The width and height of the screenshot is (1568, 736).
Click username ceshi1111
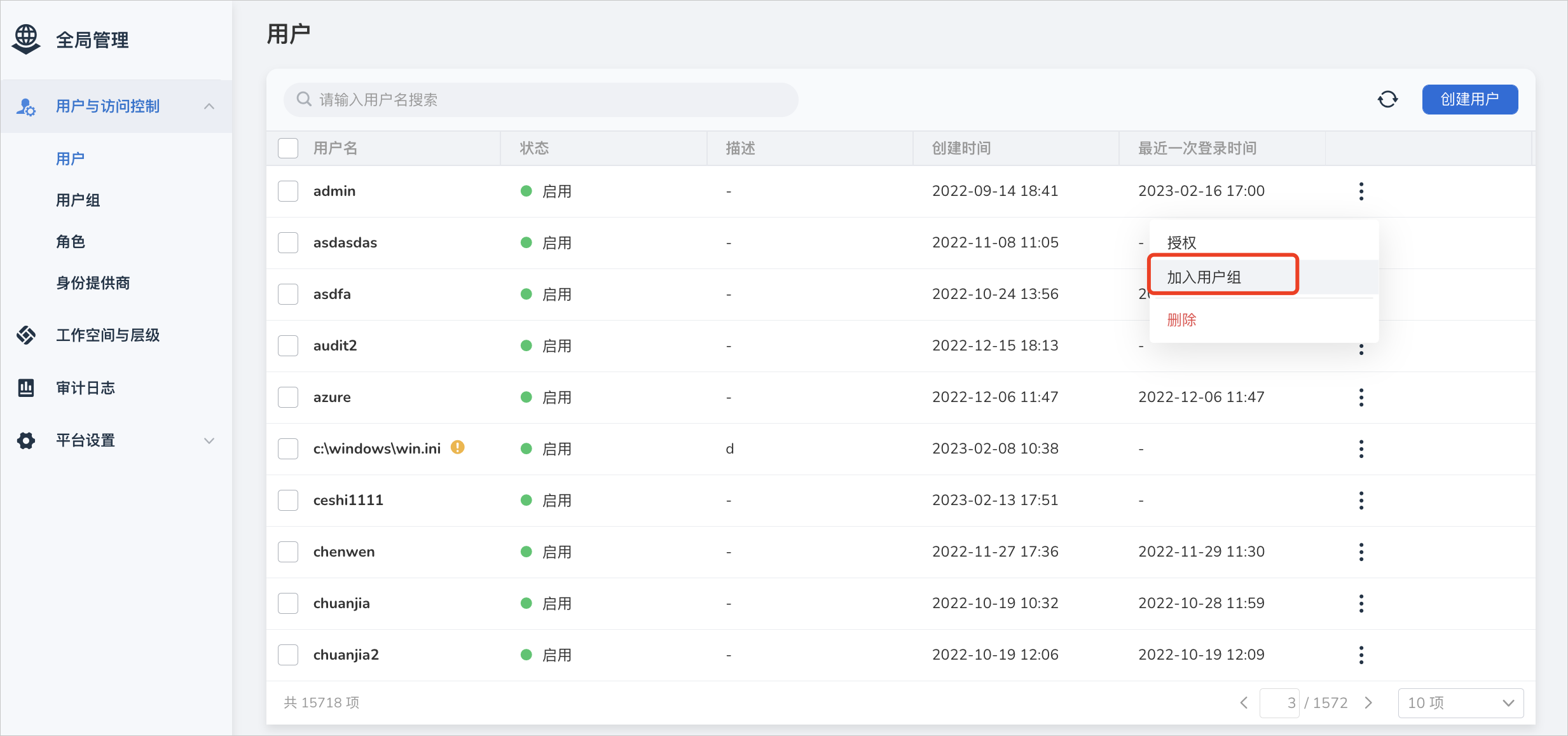[x=348, y=501]
